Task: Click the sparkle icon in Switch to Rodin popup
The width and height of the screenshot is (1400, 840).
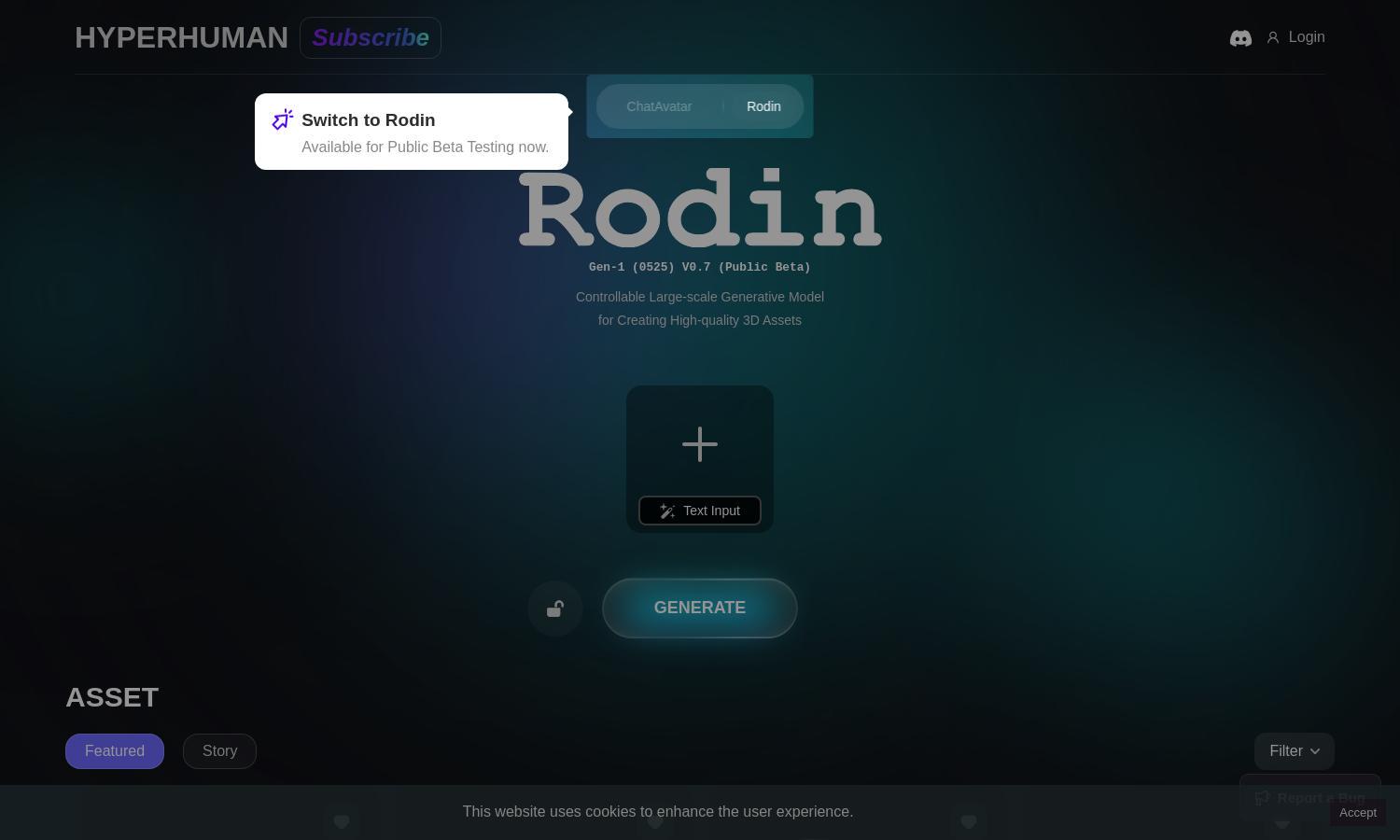Action: pos(283,119)
